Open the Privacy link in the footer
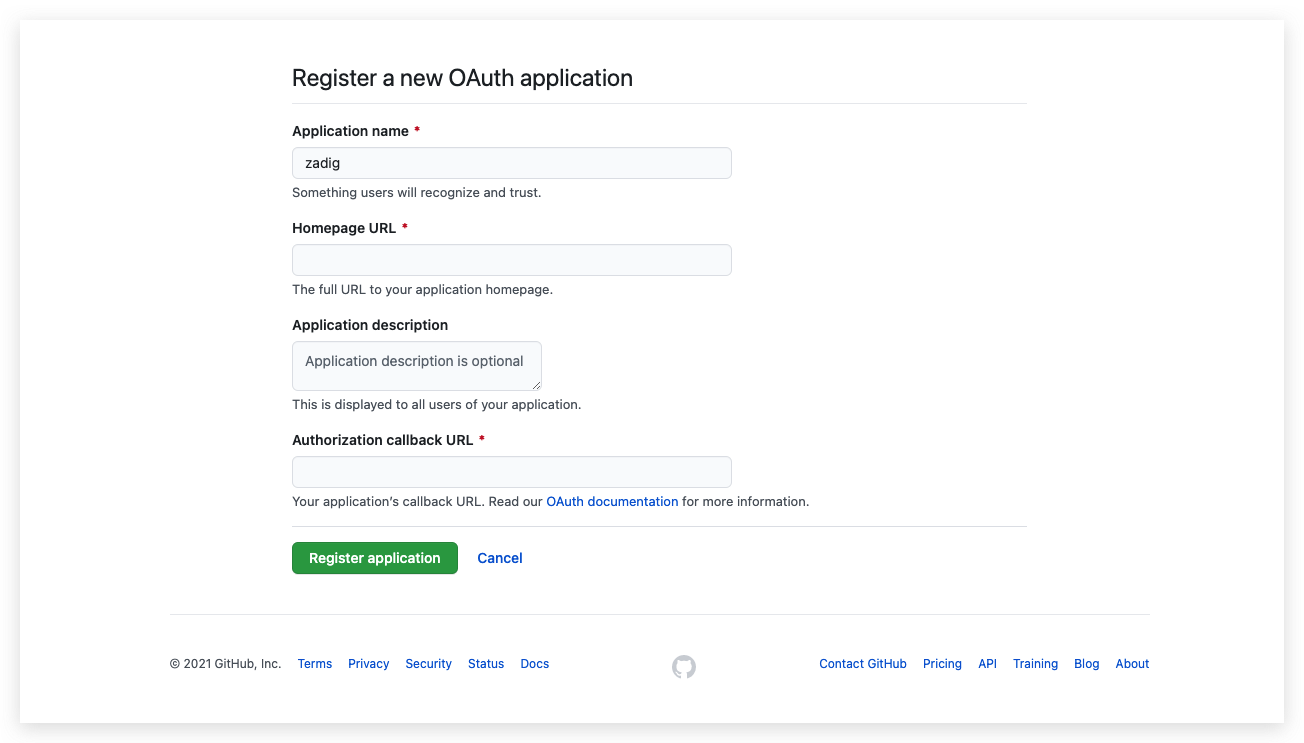This screenshot has height=743, width=1304. point(368,663)
